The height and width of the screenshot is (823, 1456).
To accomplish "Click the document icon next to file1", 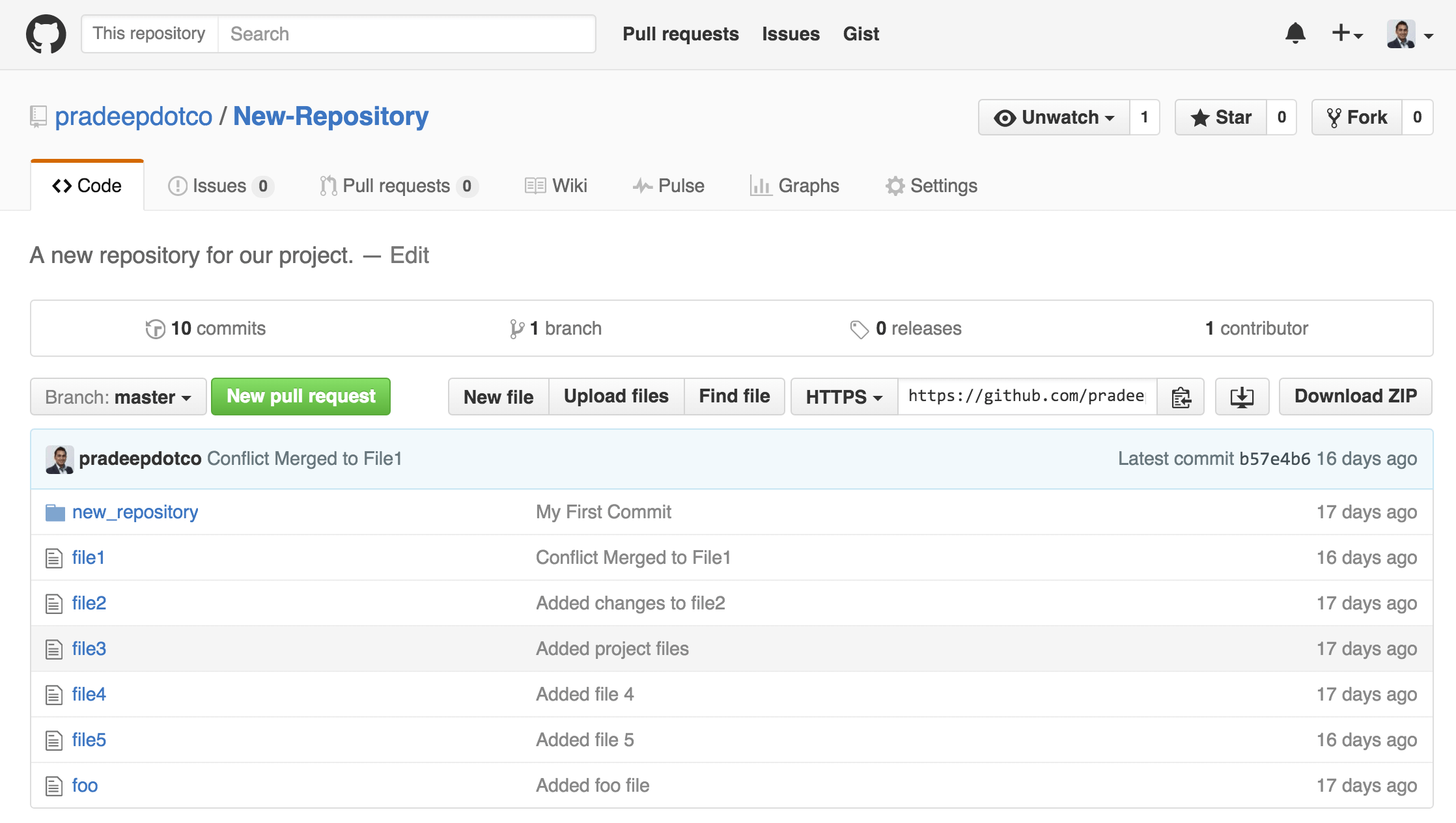I will (53, 557).
